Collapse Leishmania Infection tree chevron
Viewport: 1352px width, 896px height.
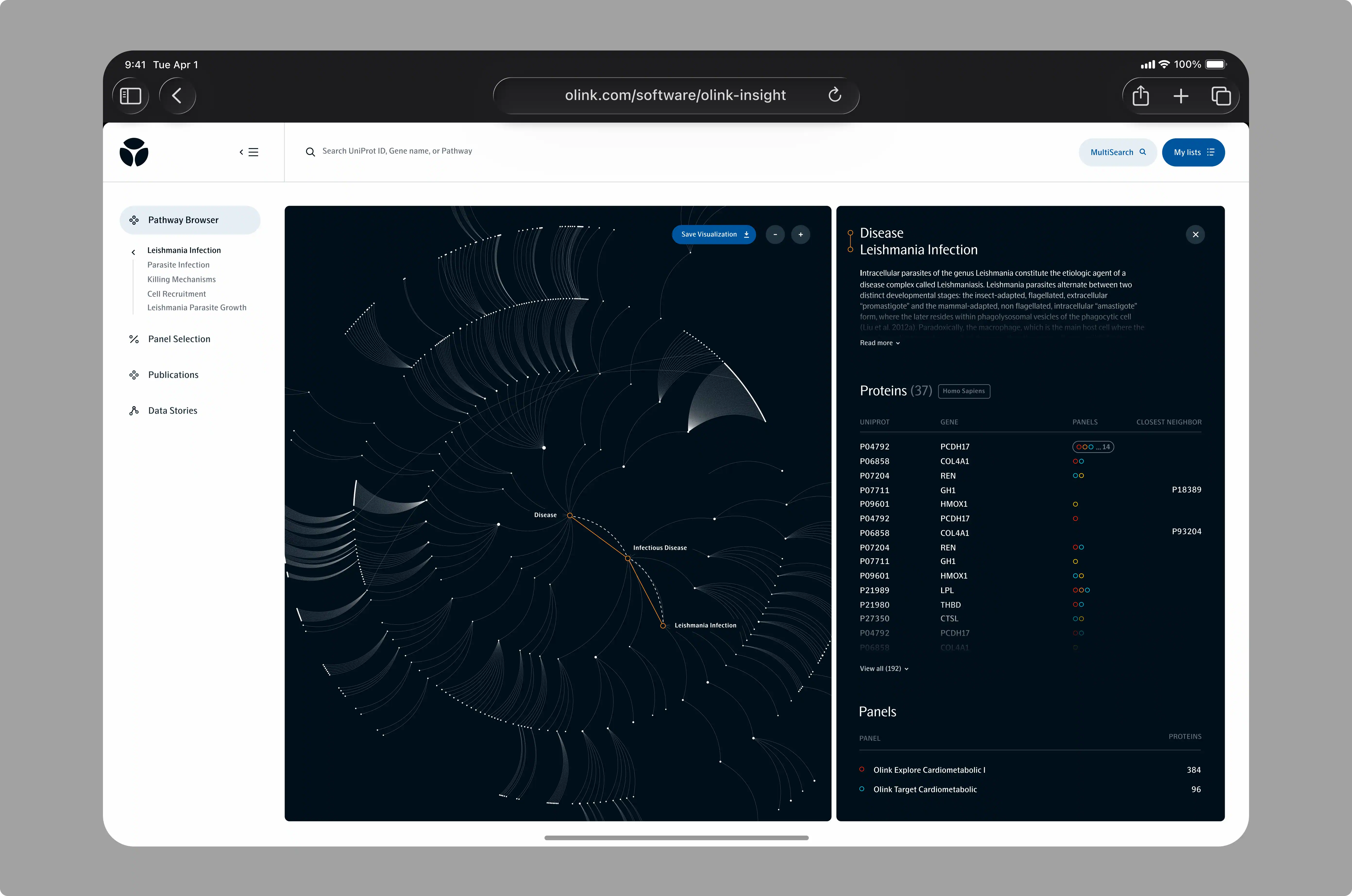pyautogui.click(x=133, y=252)
